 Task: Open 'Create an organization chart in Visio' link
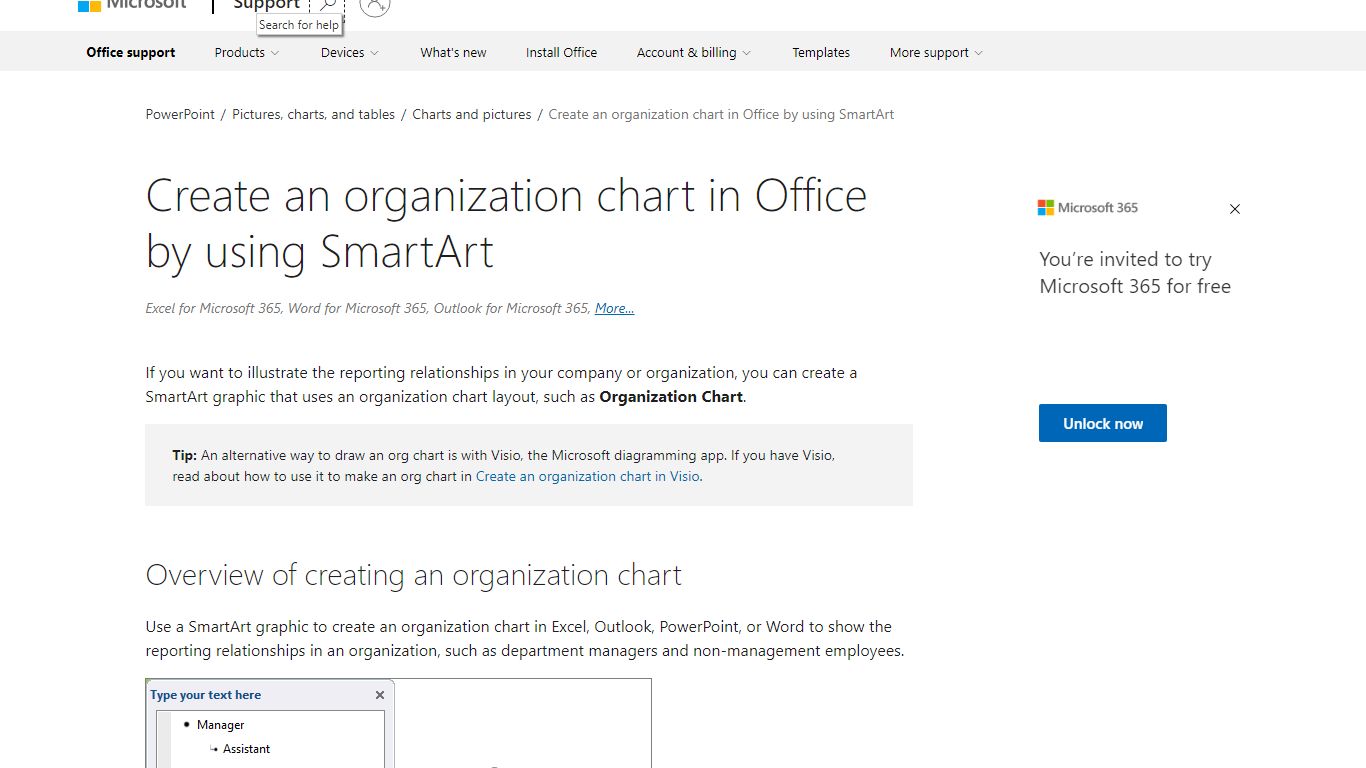[x=588, y=476]
